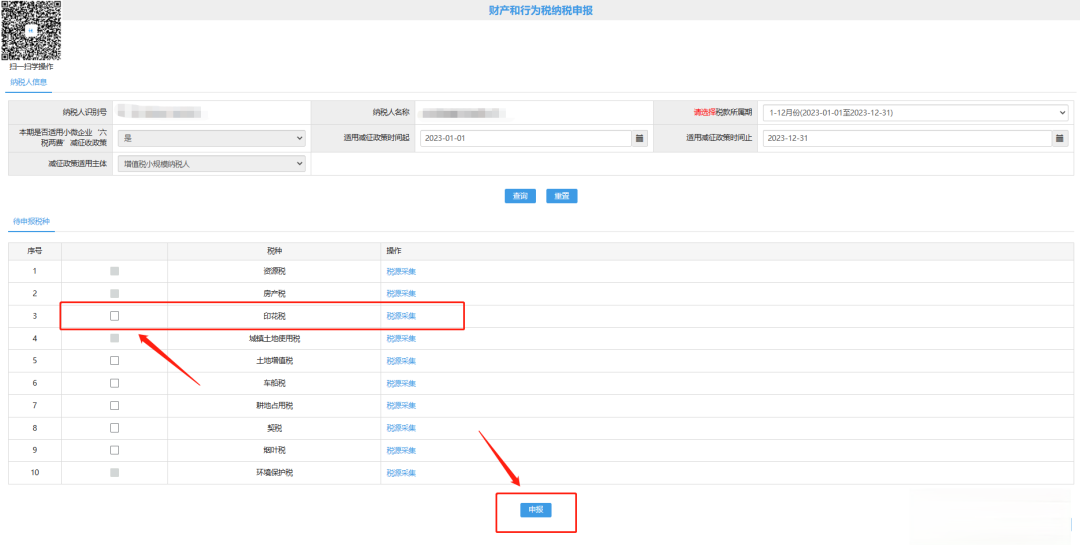Open the 税款所属期 period dropdown

(915, 112)
